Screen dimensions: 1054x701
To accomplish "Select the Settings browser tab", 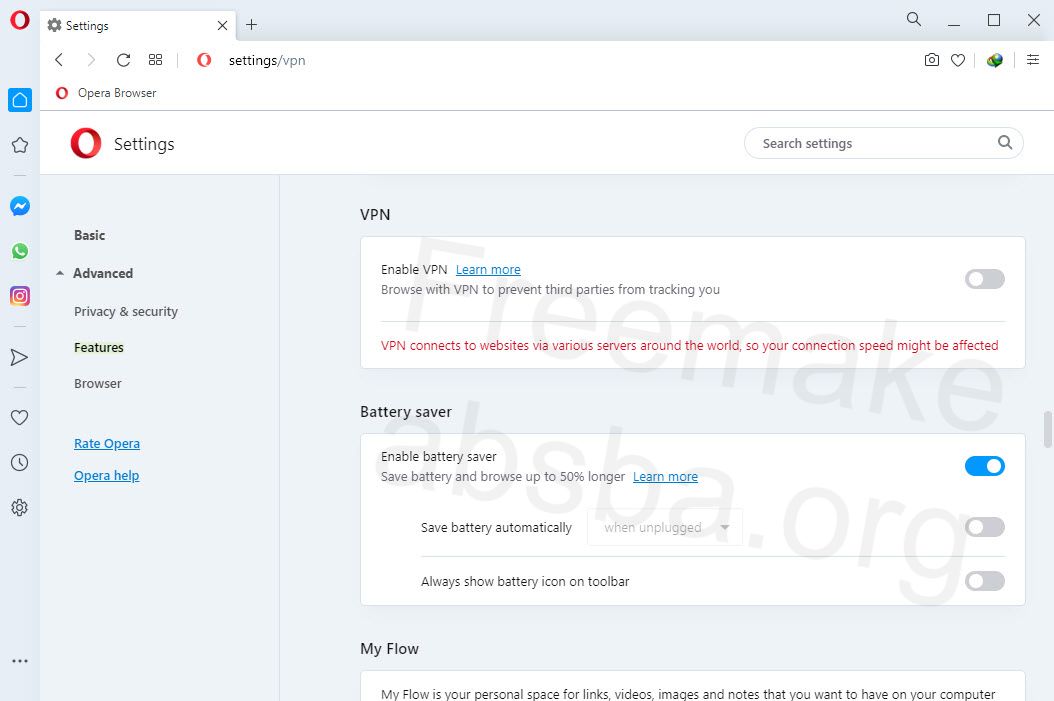I will click(138, 26).
